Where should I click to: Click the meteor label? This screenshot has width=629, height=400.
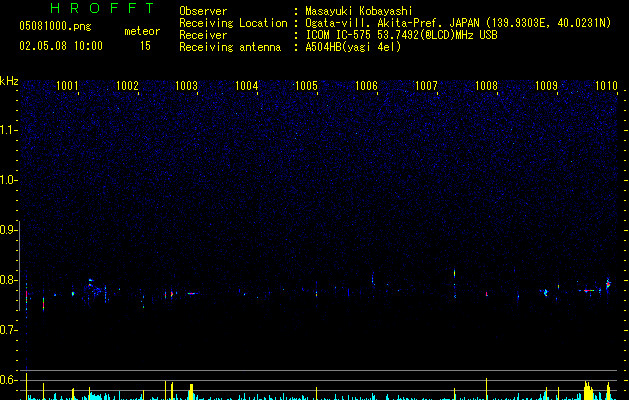[x=142, y=31]
